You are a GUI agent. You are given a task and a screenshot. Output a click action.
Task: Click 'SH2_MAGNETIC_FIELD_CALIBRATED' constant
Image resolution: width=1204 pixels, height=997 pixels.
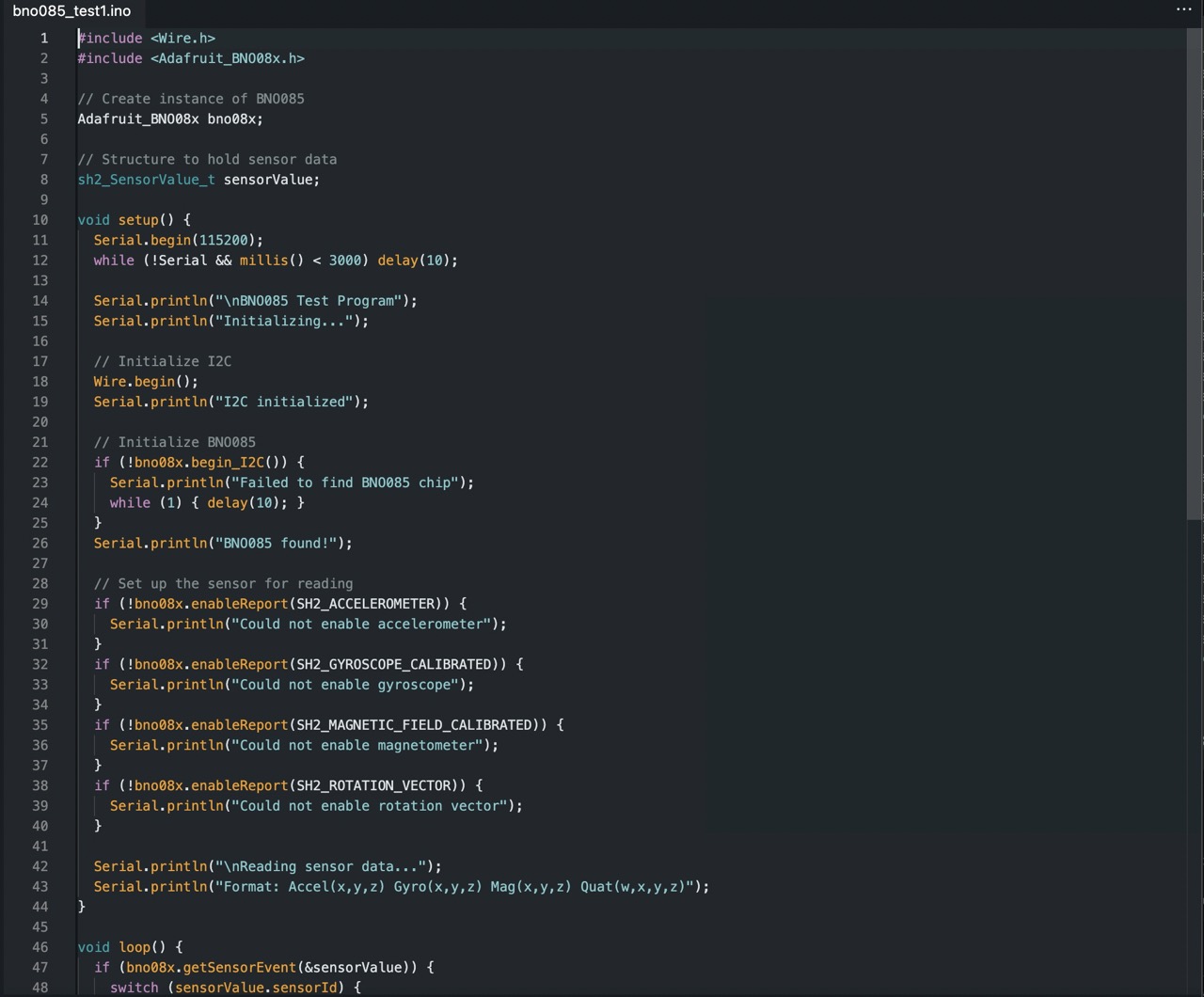coord(415,725)
